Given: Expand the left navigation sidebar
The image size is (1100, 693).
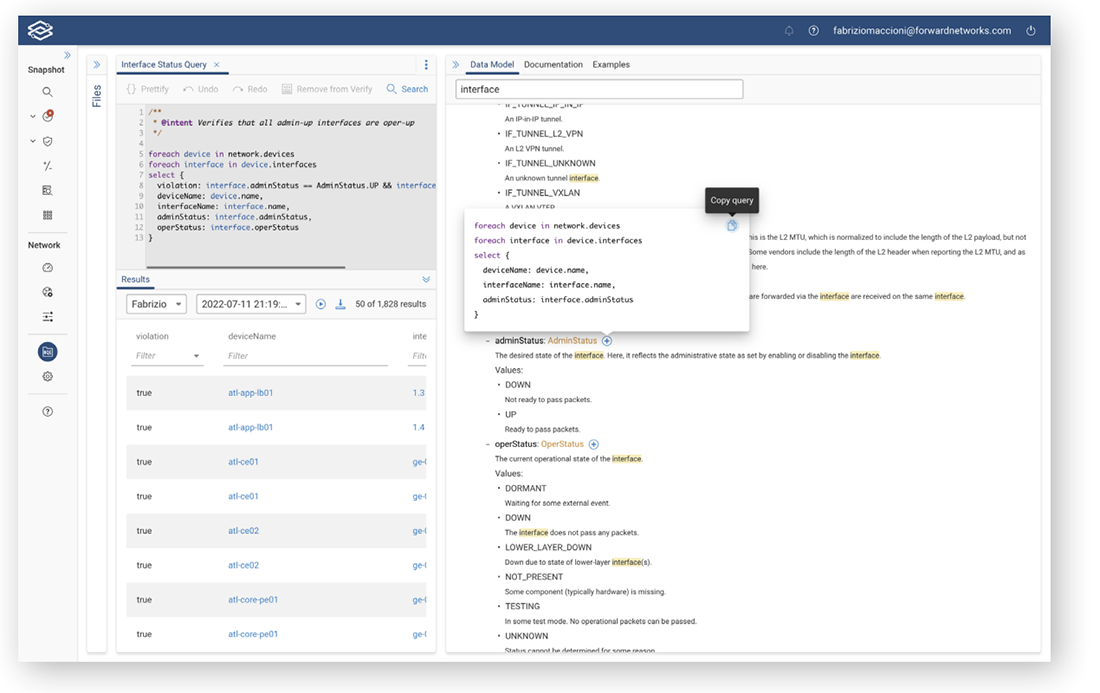Looking at the screenshot, I should pyautogui.click(x=67, y=55).
